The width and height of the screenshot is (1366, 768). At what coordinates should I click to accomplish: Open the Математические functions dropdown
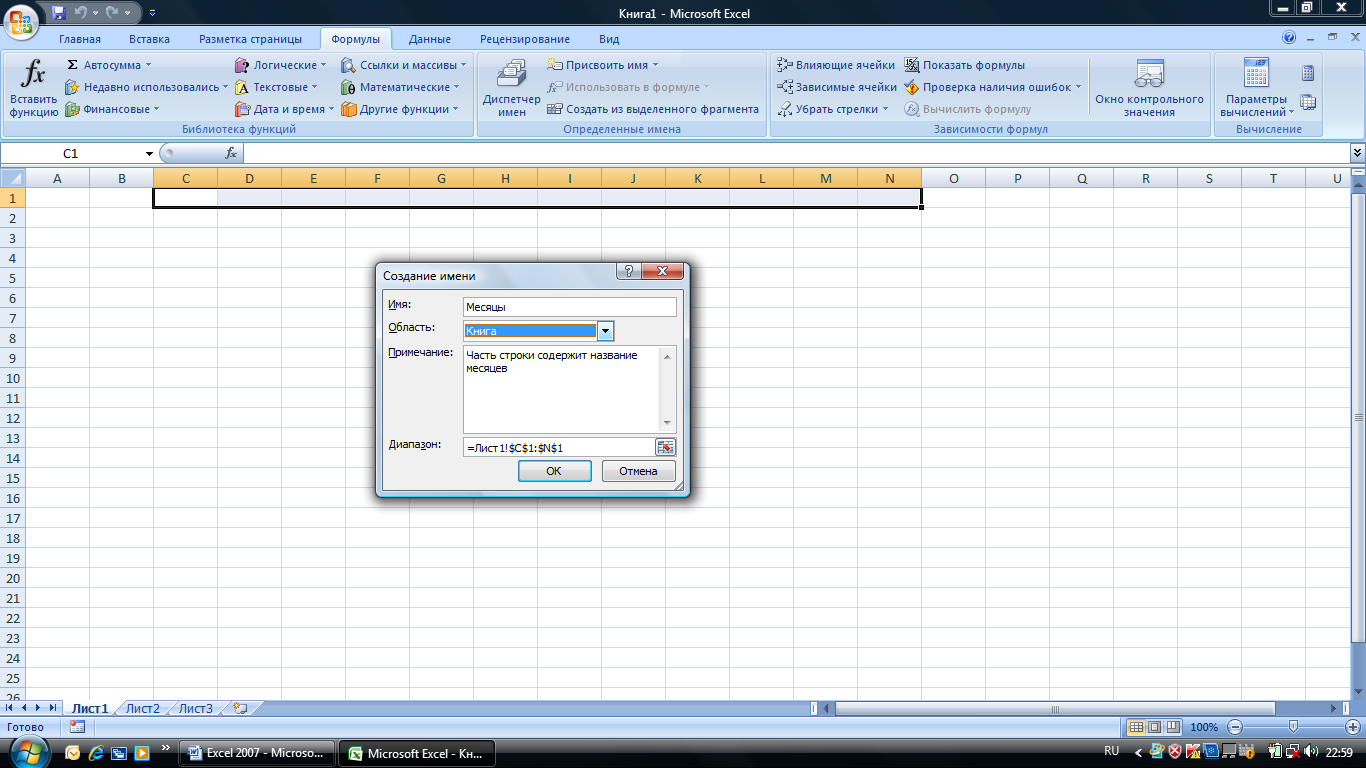(x=402, y=87)
